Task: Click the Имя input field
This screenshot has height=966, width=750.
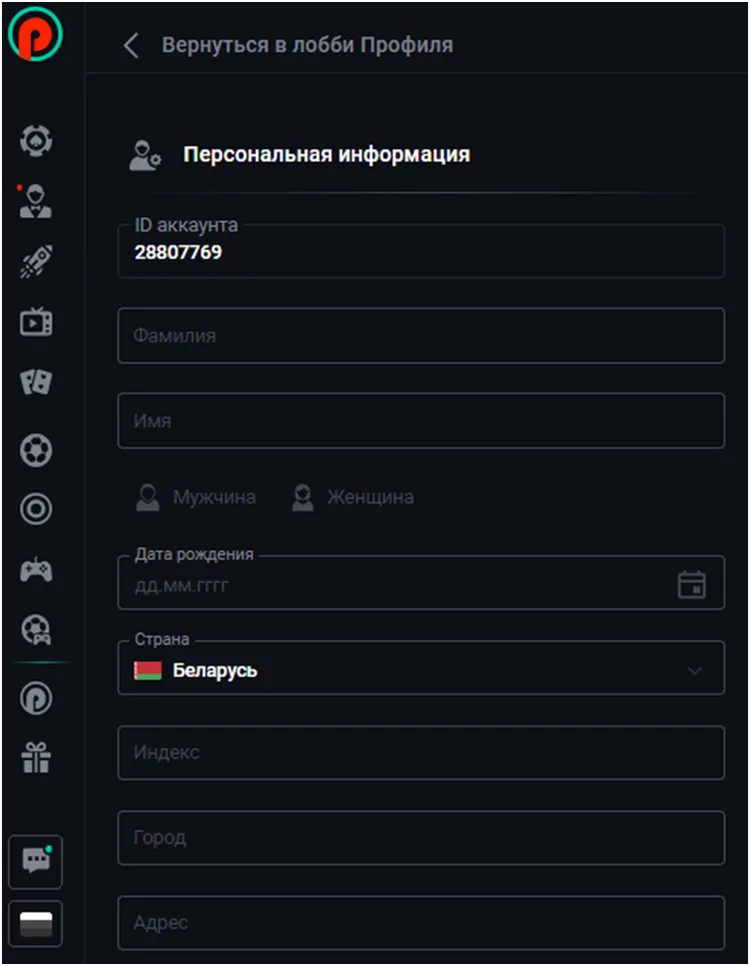Action: (x=421, y=421)
